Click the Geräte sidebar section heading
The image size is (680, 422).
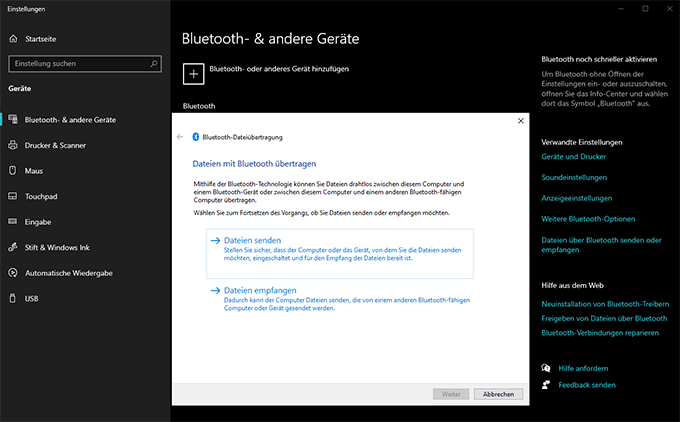click(20, 88)
